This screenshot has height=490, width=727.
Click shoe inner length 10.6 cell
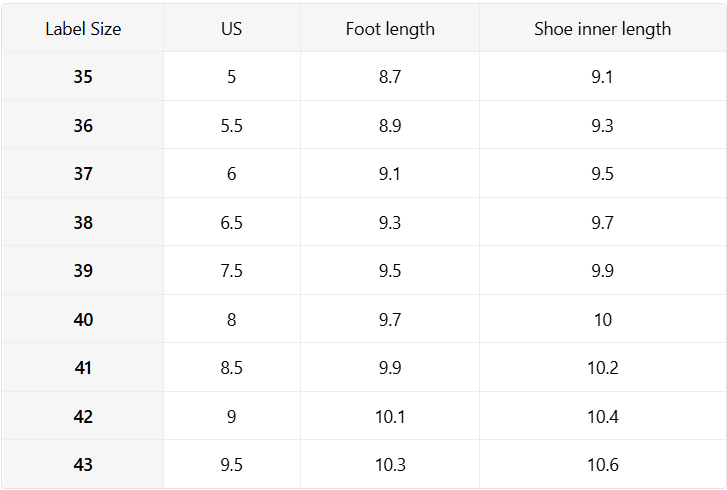[x=602, y=465]
